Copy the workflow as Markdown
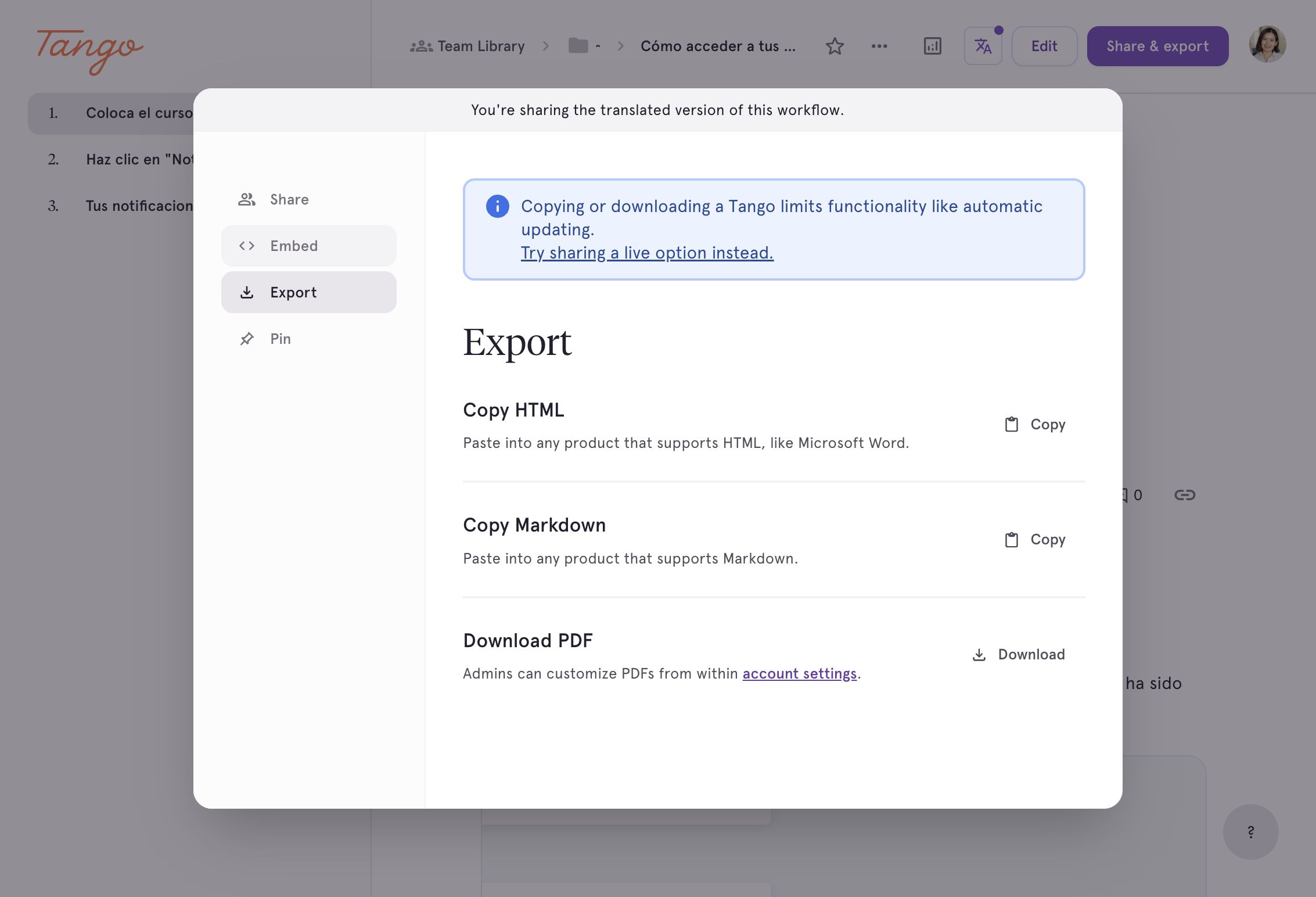Image resolution: width=1316 pixels, height=897 pixels. (x=1035, y=540)
